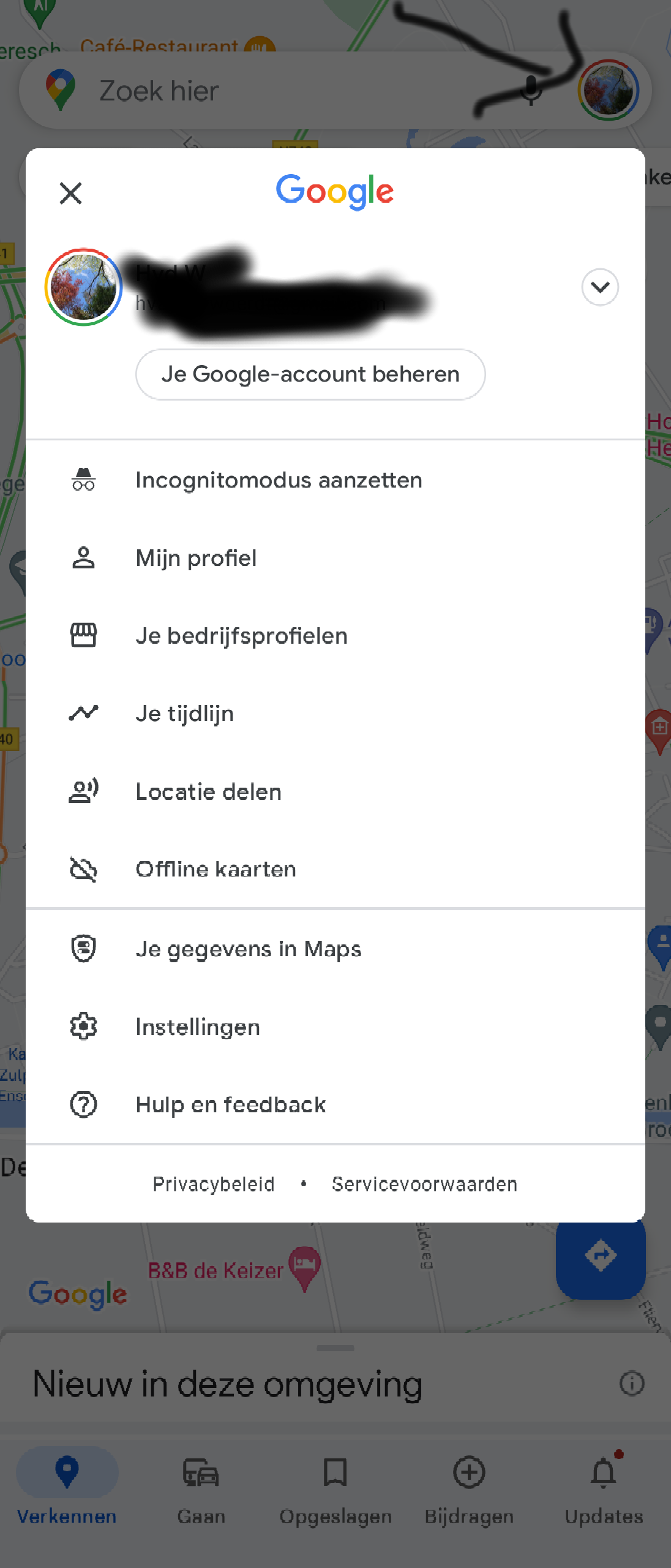Click the storefront icon for business profiles

pyautogui.click(x=84, y=636)
